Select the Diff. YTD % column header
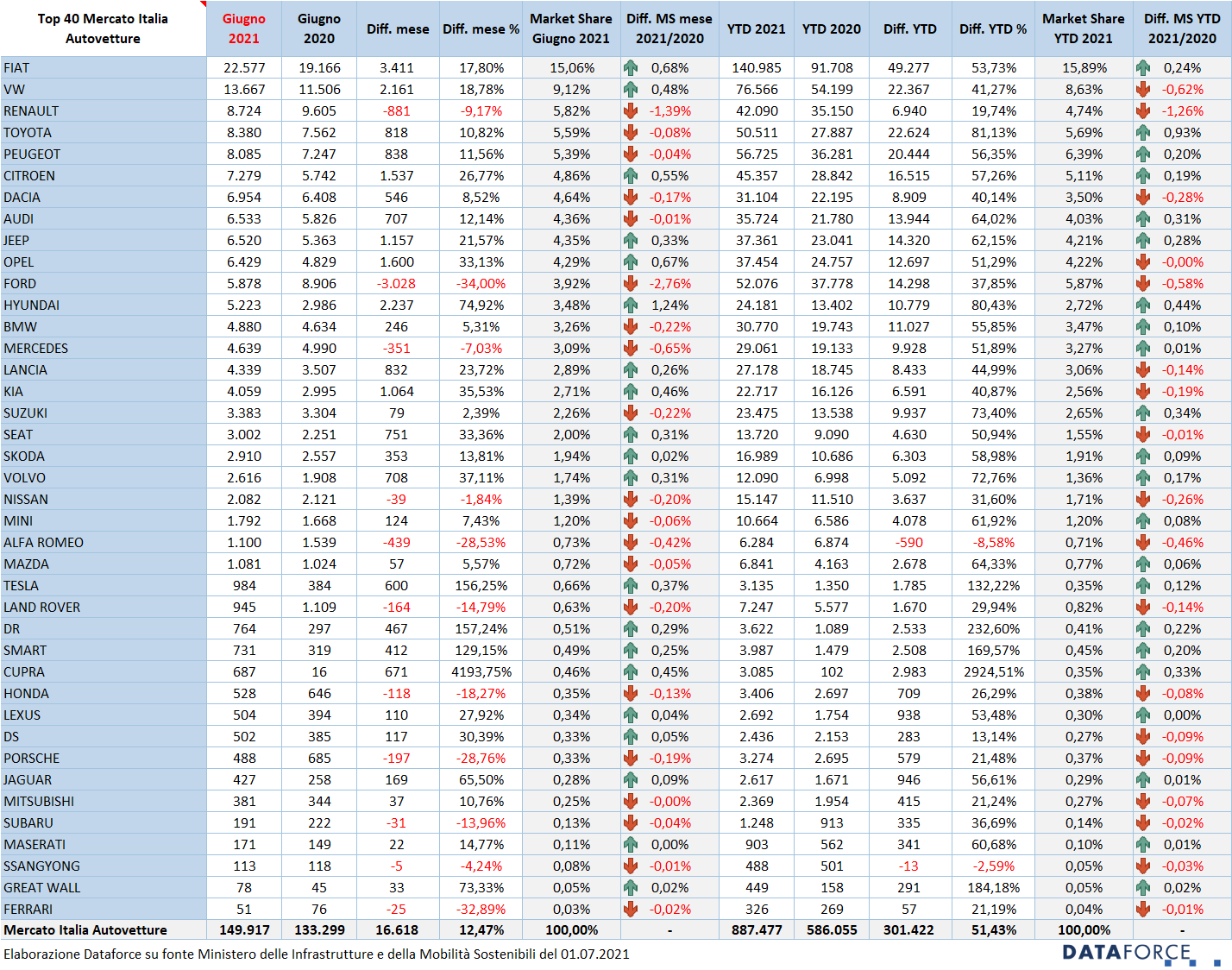1232x970 pixels. tap(993, 28)
